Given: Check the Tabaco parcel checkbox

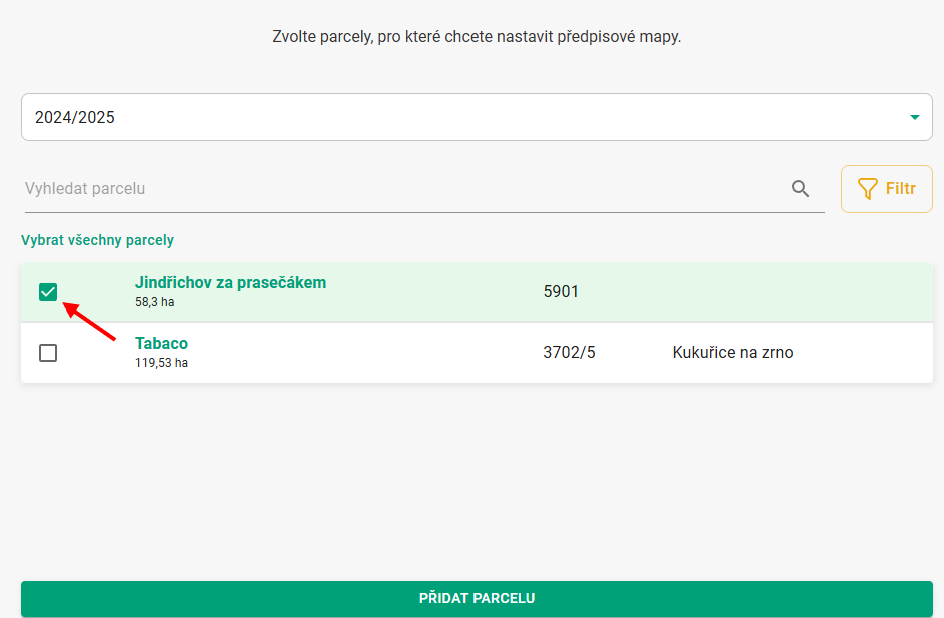Looking at the screenshot, I should tap(48, 353).
